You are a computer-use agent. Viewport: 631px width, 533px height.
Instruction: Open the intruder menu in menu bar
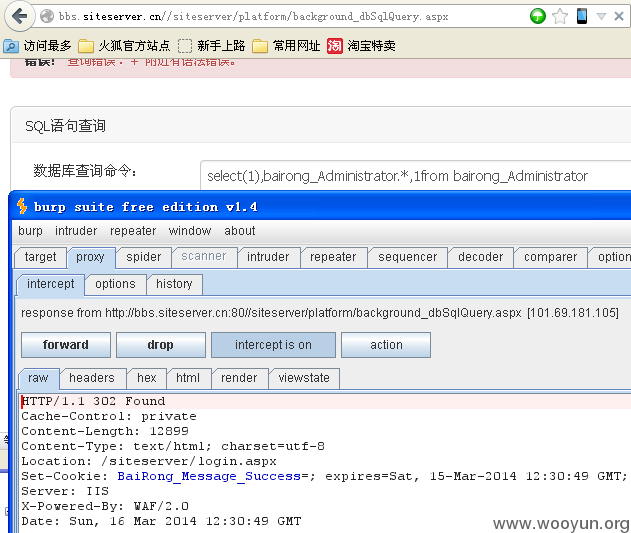pos(76,231)
